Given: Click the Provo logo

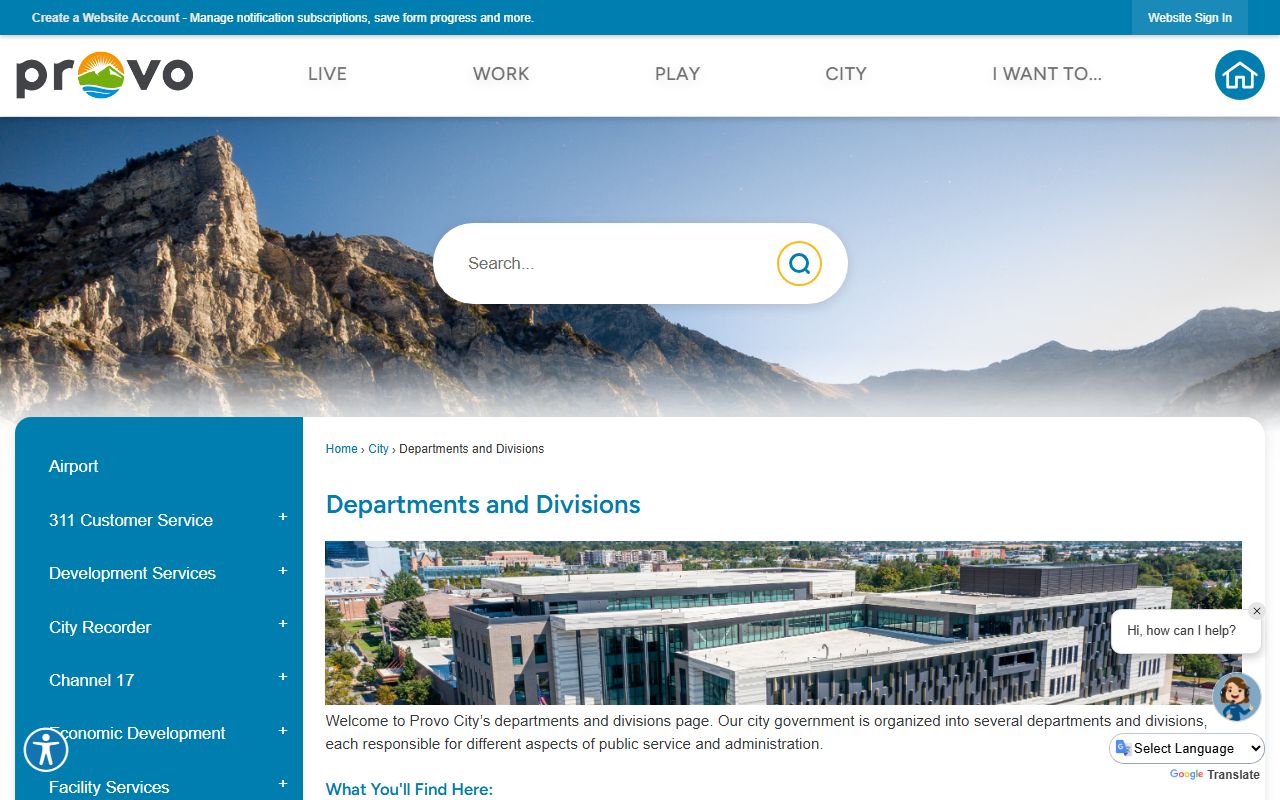Looking at the screenshot, I should click(x=104, y=75).
